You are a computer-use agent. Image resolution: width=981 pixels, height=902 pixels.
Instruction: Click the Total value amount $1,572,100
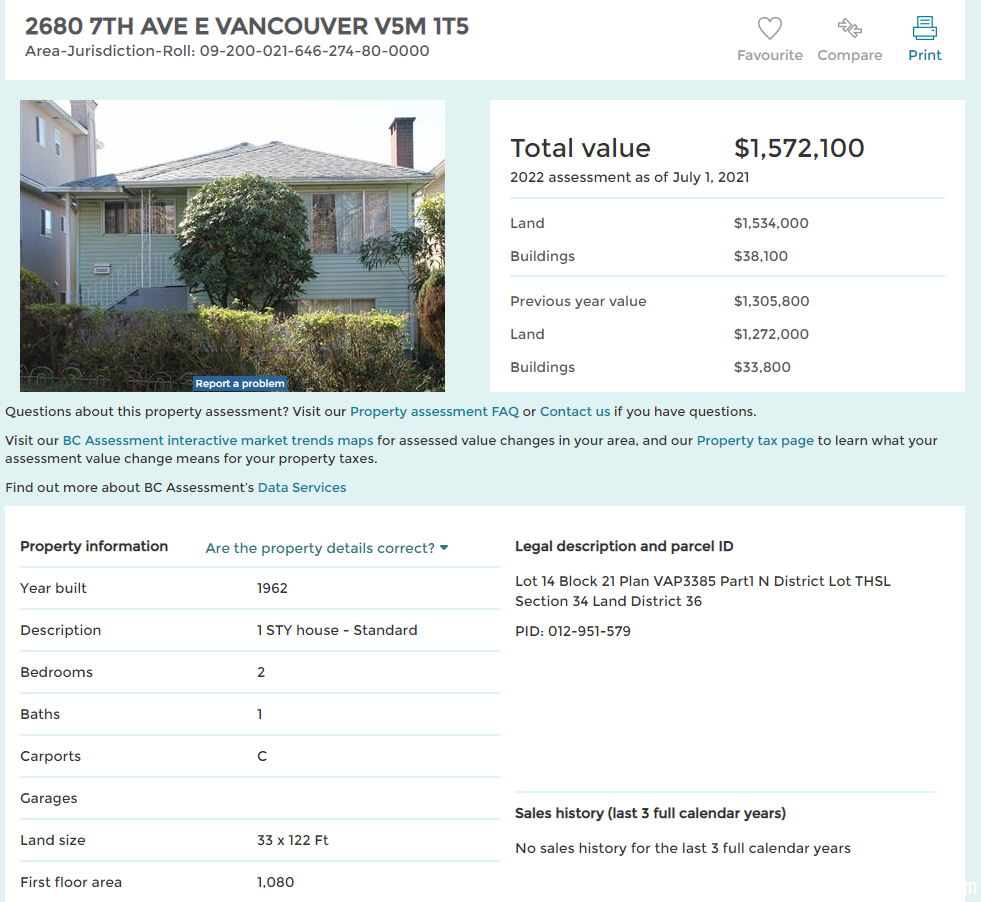[799, 148]
